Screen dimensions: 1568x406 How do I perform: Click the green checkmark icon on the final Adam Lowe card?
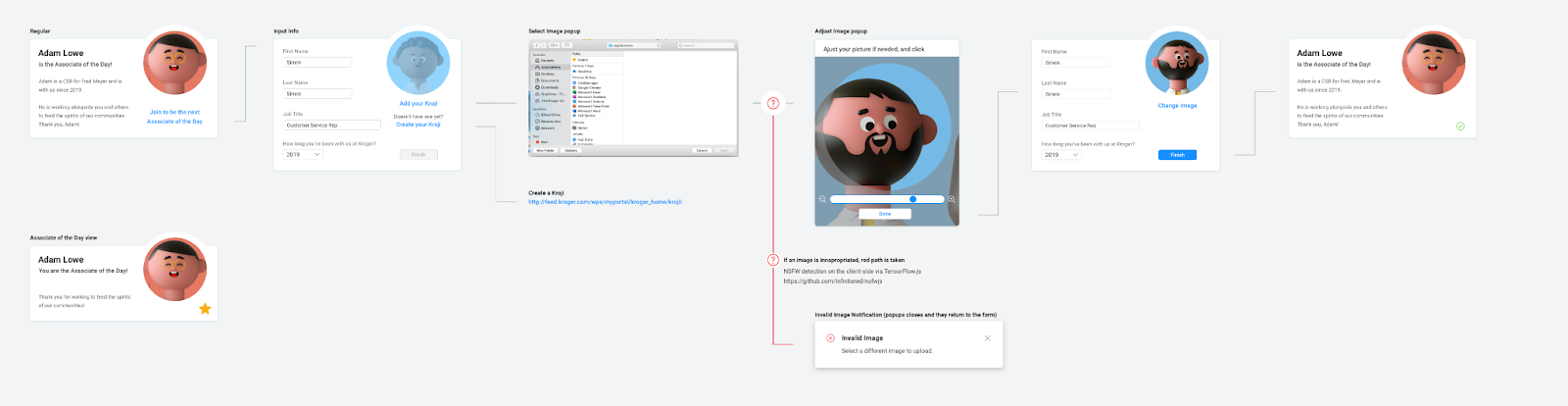pyautogui.click(x=1460, y=127)
